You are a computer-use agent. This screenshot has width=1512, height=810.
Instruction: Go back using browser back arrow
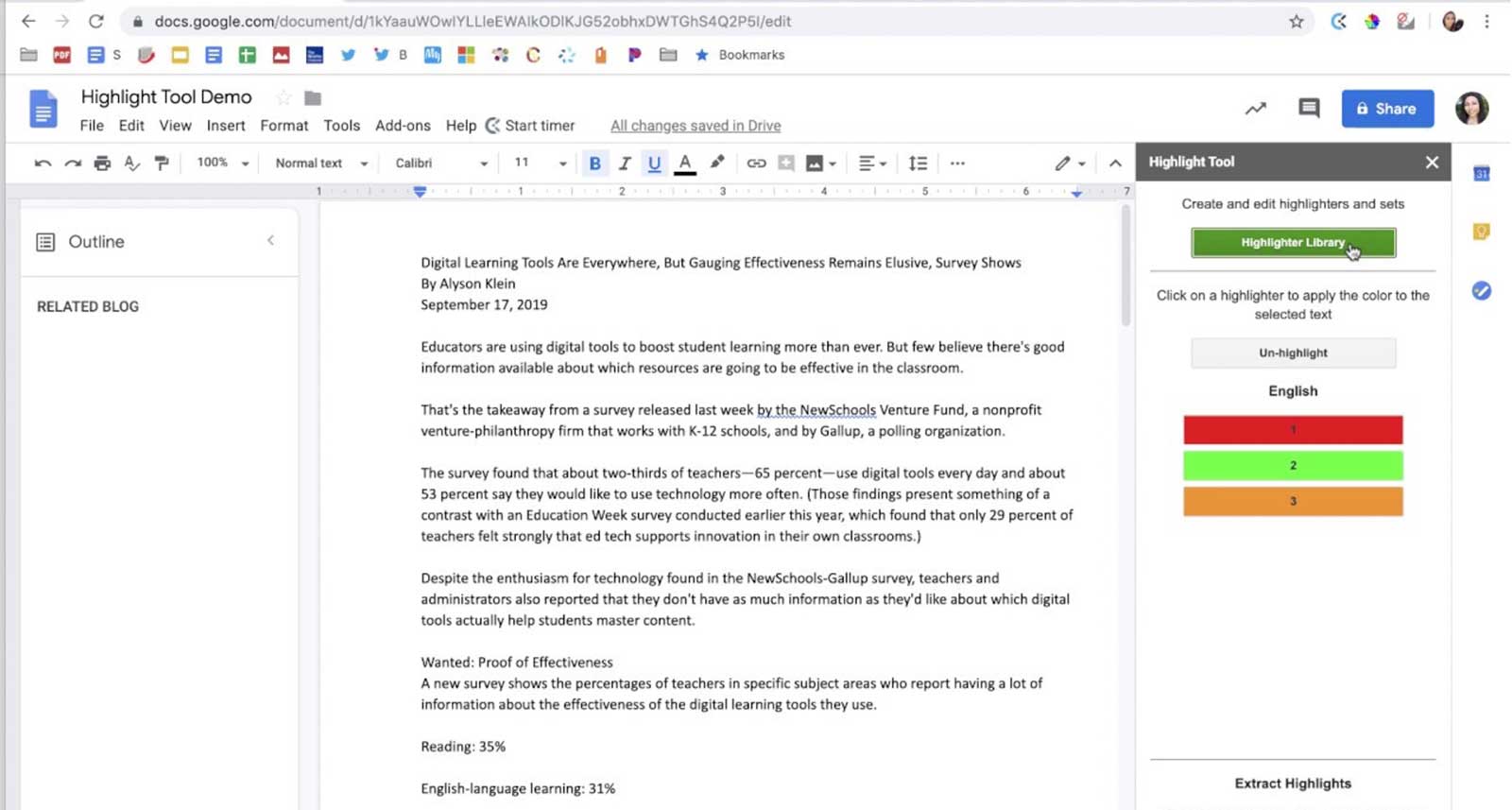tap(28, 21)
